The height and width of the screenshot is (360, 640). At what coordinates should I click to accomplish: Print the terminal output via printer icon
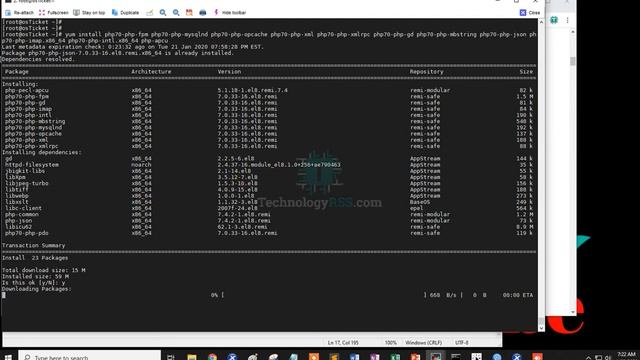click(x=203, y=13)
